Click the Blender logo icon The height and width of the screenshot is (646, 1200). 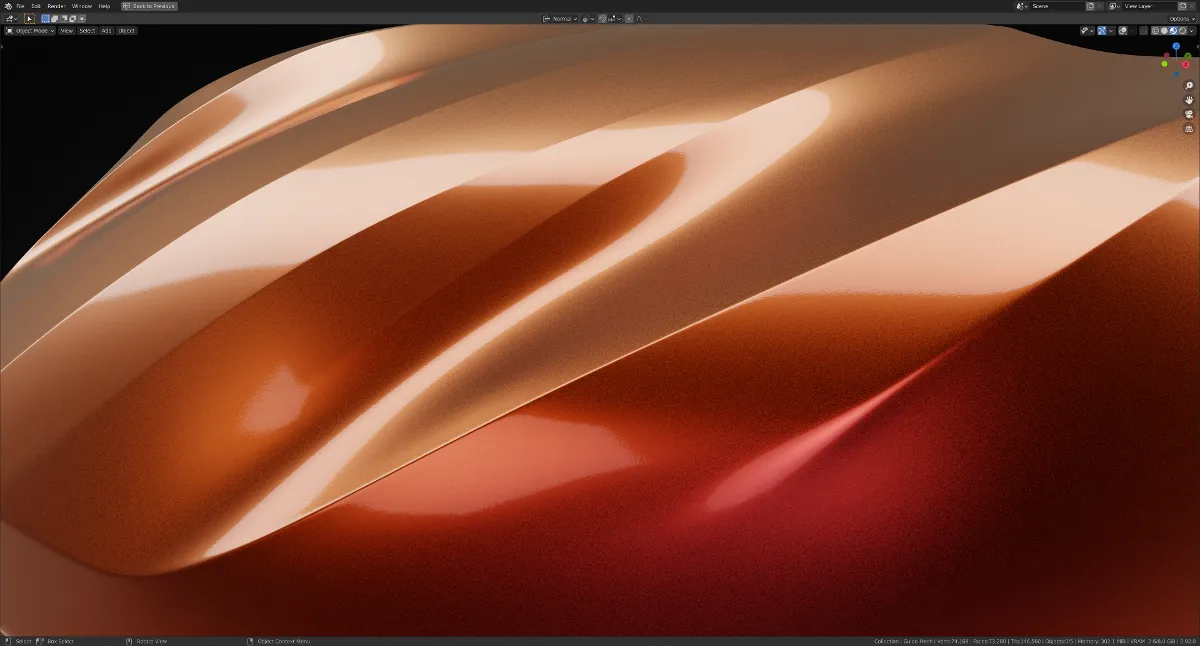tap(7, 6)
